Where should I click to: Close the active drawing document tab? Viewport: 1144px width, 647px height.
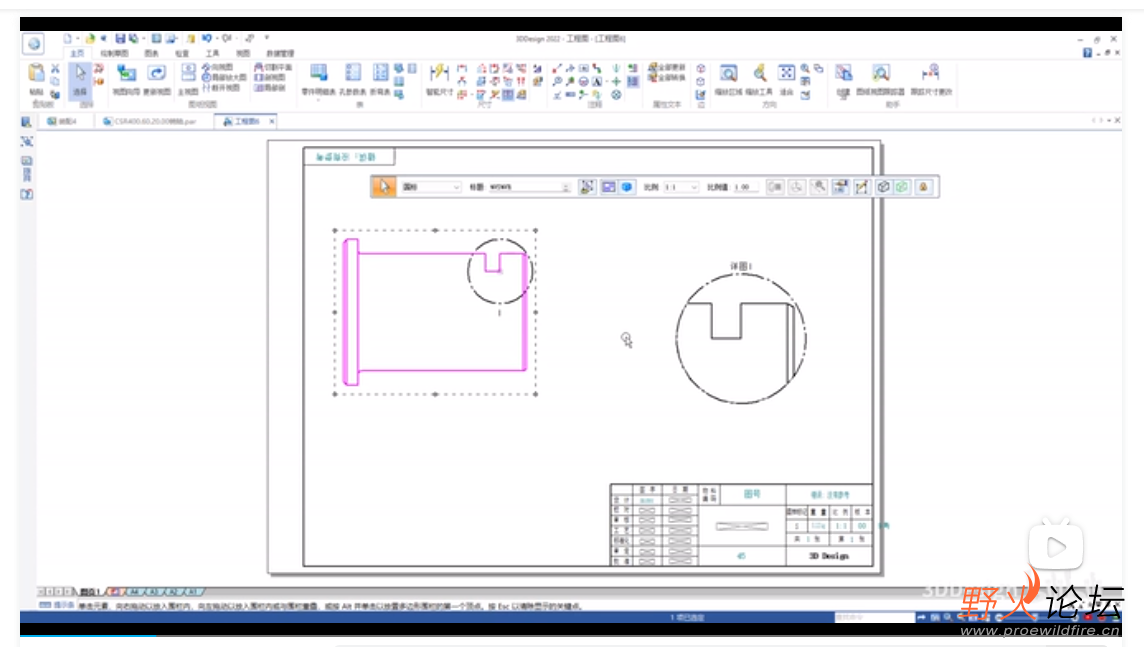click(x=272, y=121)
